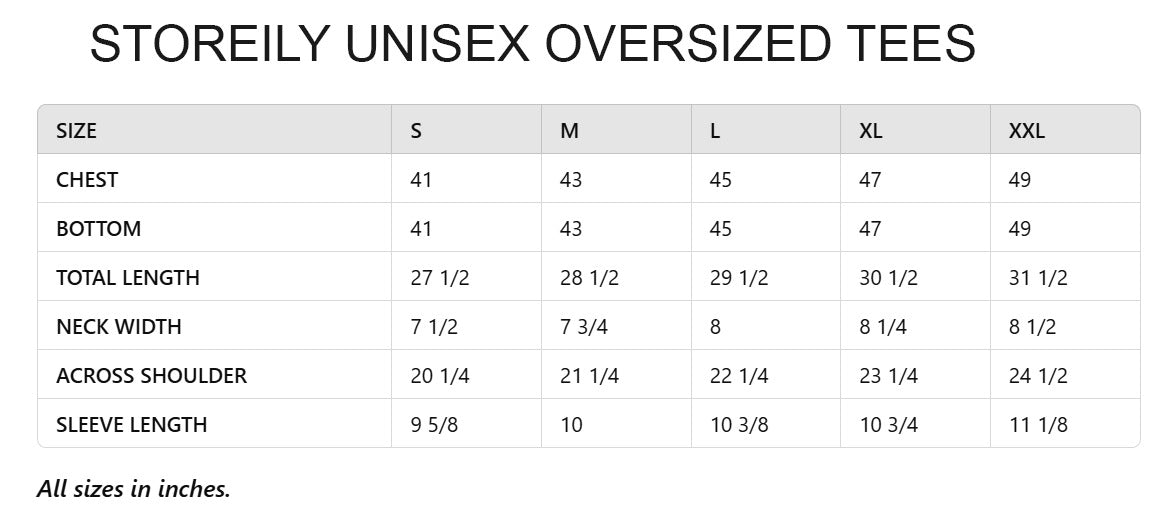This screenshot has width=1168, height=531.
Task: Select the CHEST row label
Action: coord(87,180)
